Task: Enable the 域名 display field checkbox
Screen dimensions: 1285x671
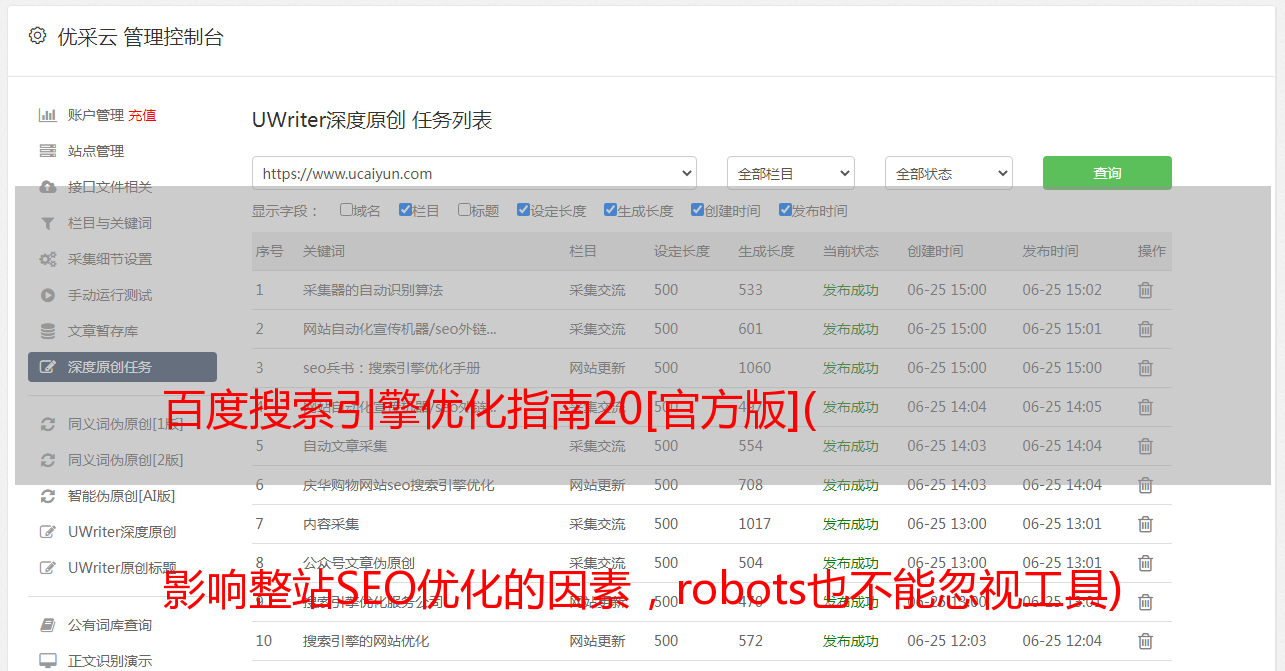Action: pos(346,210)
